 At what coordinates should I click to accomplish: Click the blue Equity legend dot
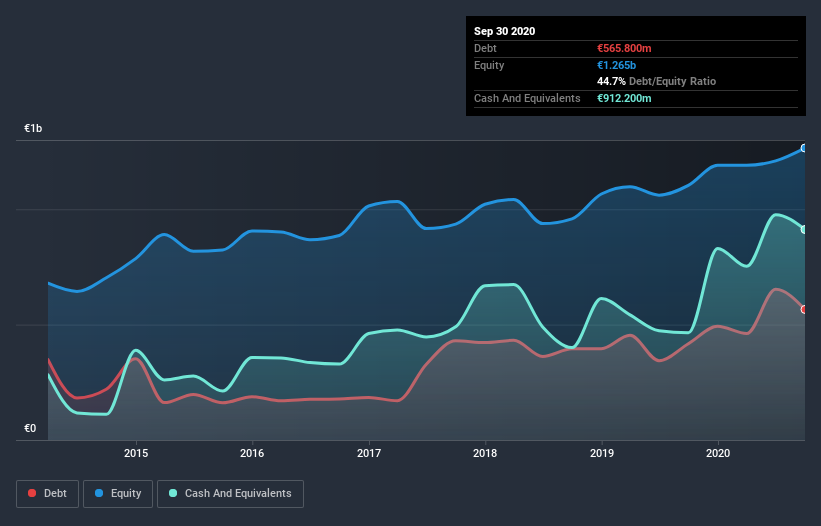tap(99, 493)
